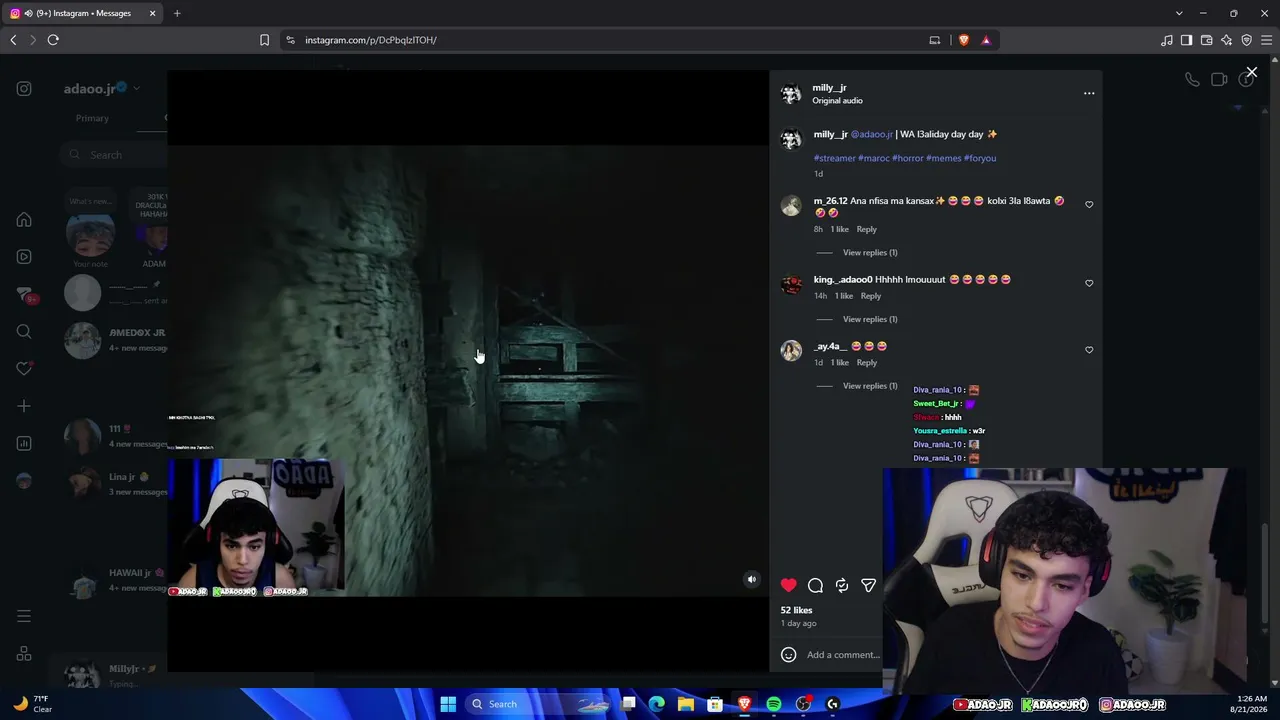The image size is (1280, 720).
Task: Select the Primary messages tab
Action: click(x=92, y=118)
